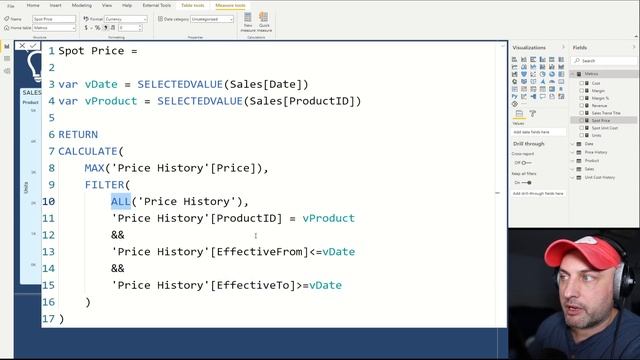
Task: Open the Help ribbon tab
Action: point(127,6)
